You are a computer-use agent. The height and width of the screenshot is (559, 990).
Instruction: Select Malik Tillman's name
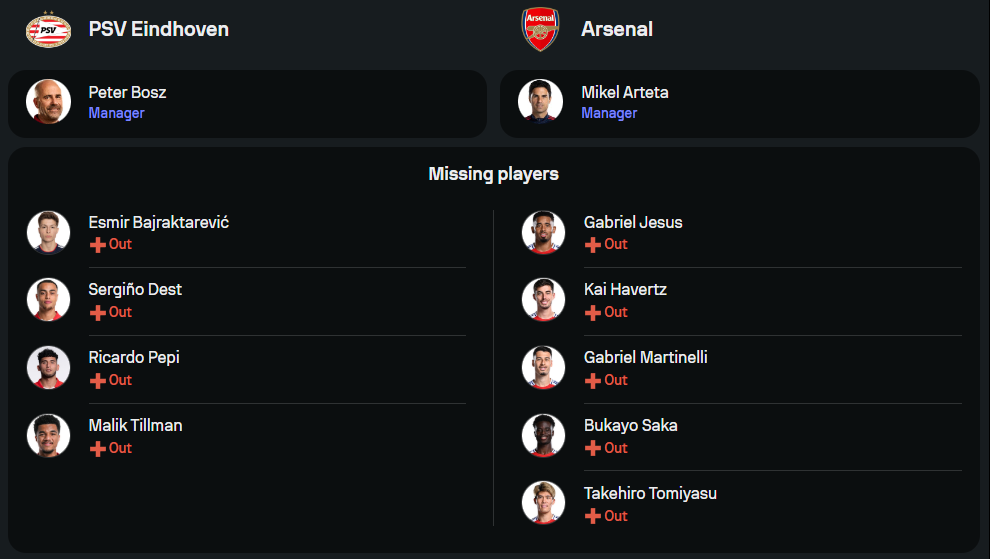(x=135, y=425)
